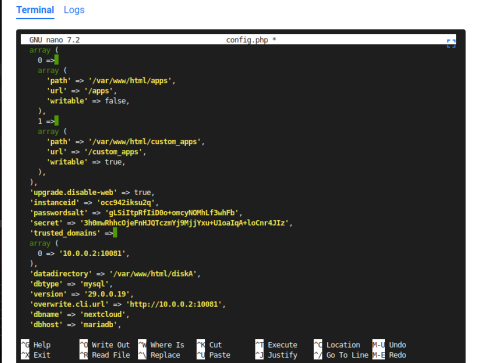Click the ^X Exit shortcut
Screen dimensions: 480x363
coord(36,355)
